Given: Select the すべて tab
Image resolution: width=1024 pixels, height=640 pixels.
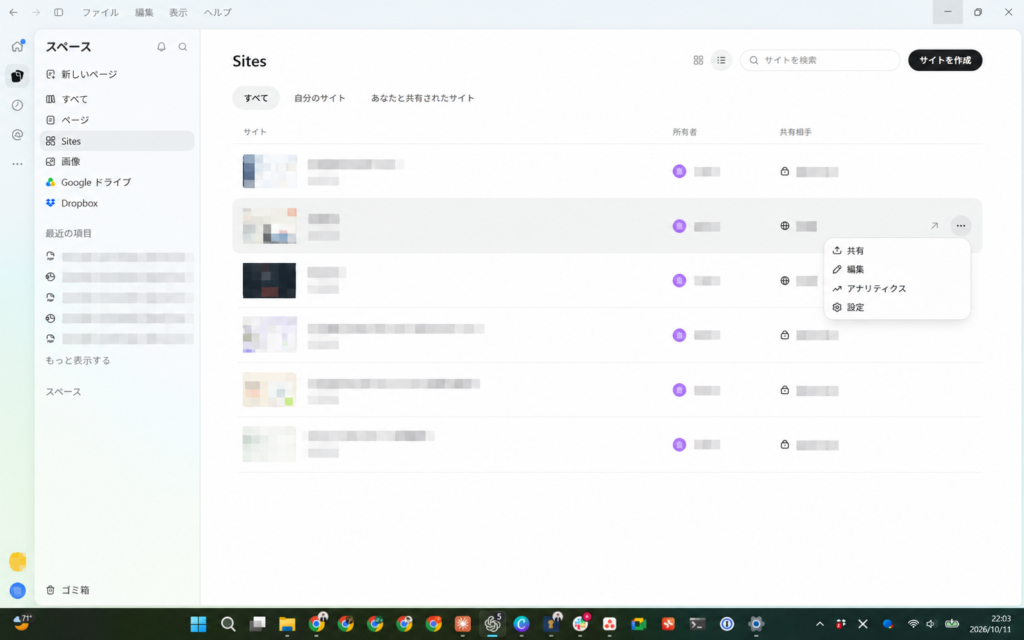Looking at the screenshot, I should click(256, 98).
